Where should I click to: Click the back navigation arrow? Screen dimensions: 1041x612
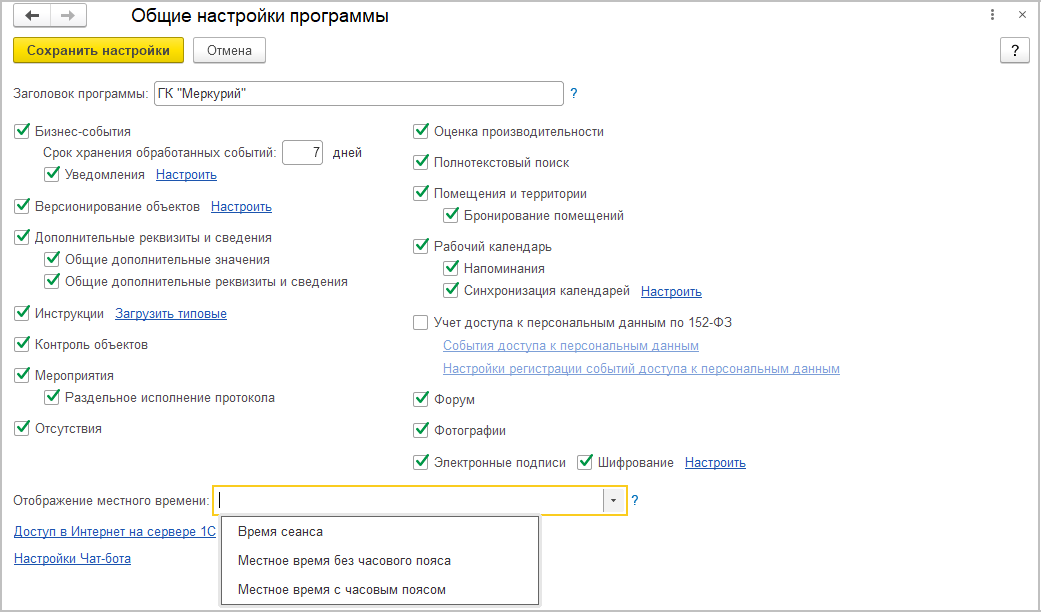point(33,16)
